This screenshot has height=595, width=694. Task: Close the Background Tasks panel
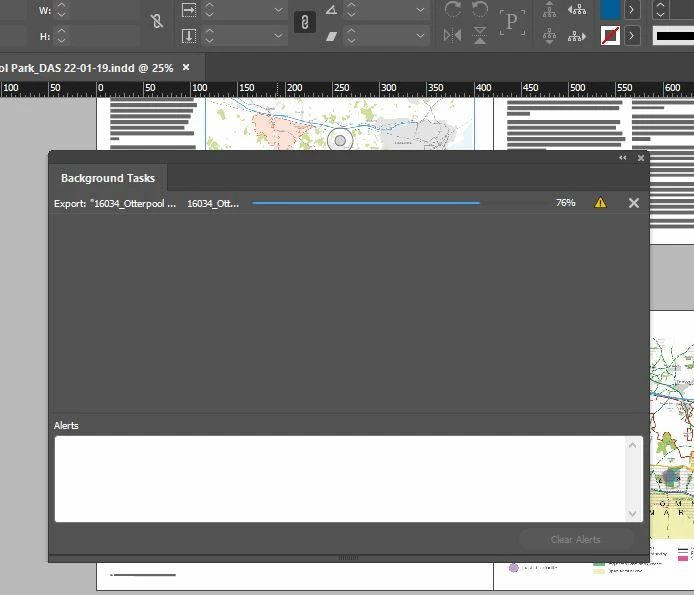pyautogui.click(x=640, y=158)
